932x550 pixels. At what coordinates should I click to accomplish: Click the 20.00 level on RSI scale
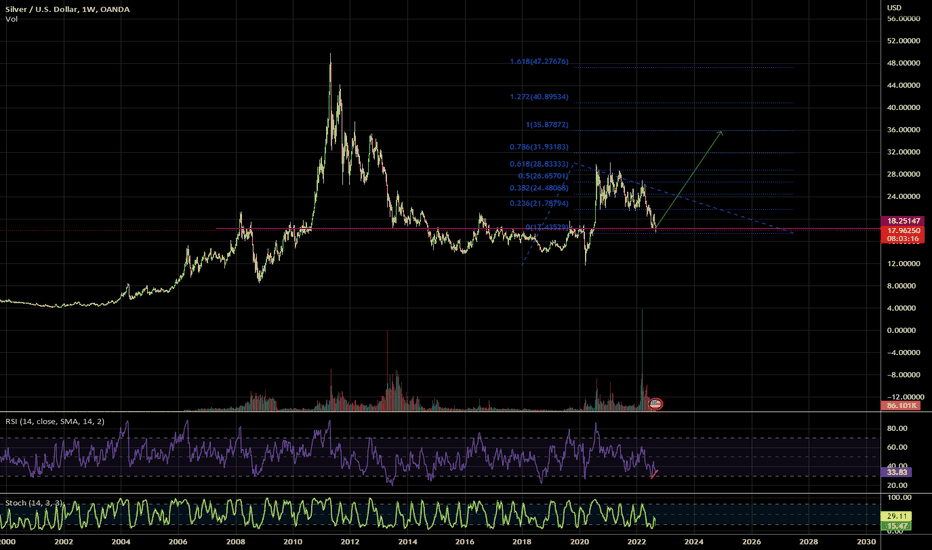(x=897, y=485)
